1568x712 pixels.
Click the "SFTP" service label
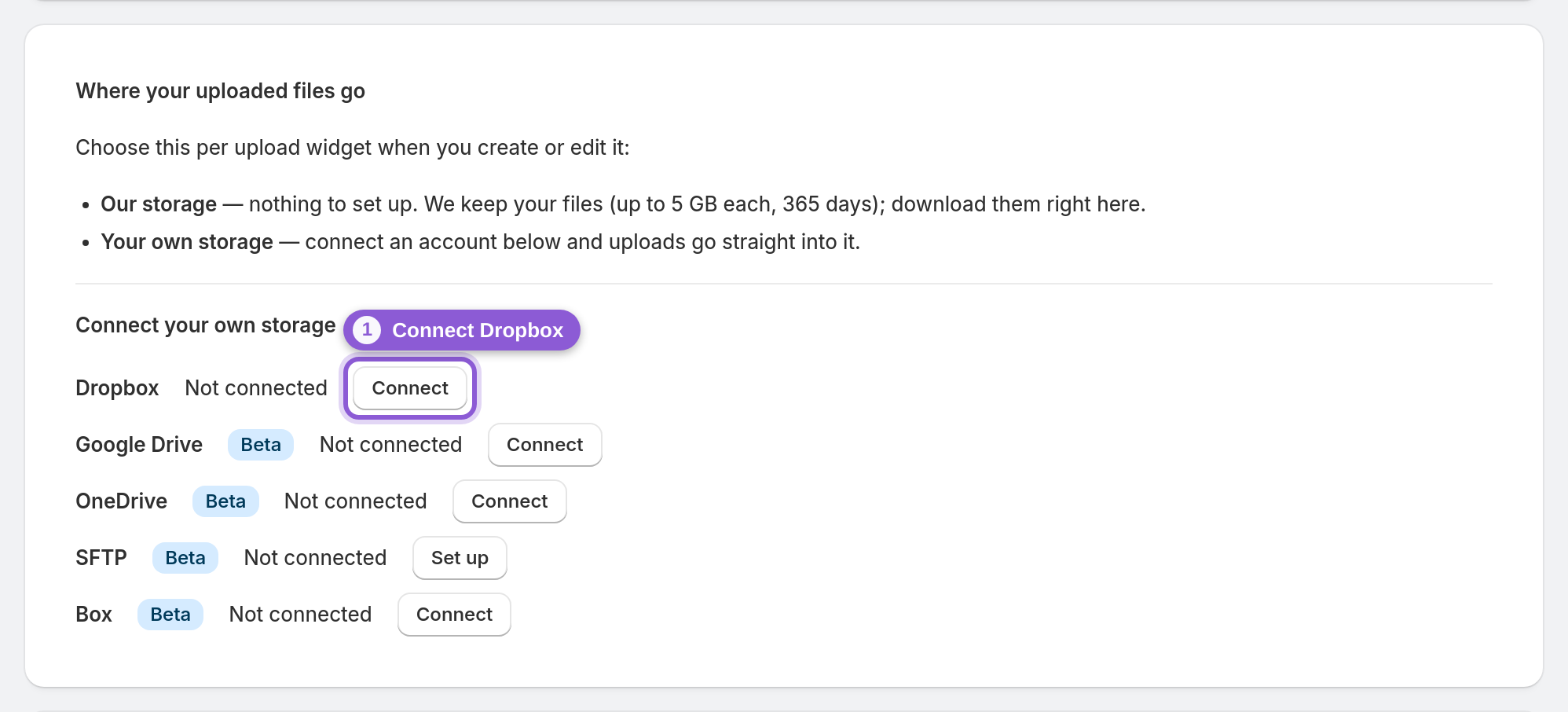(x=101, y=558)
